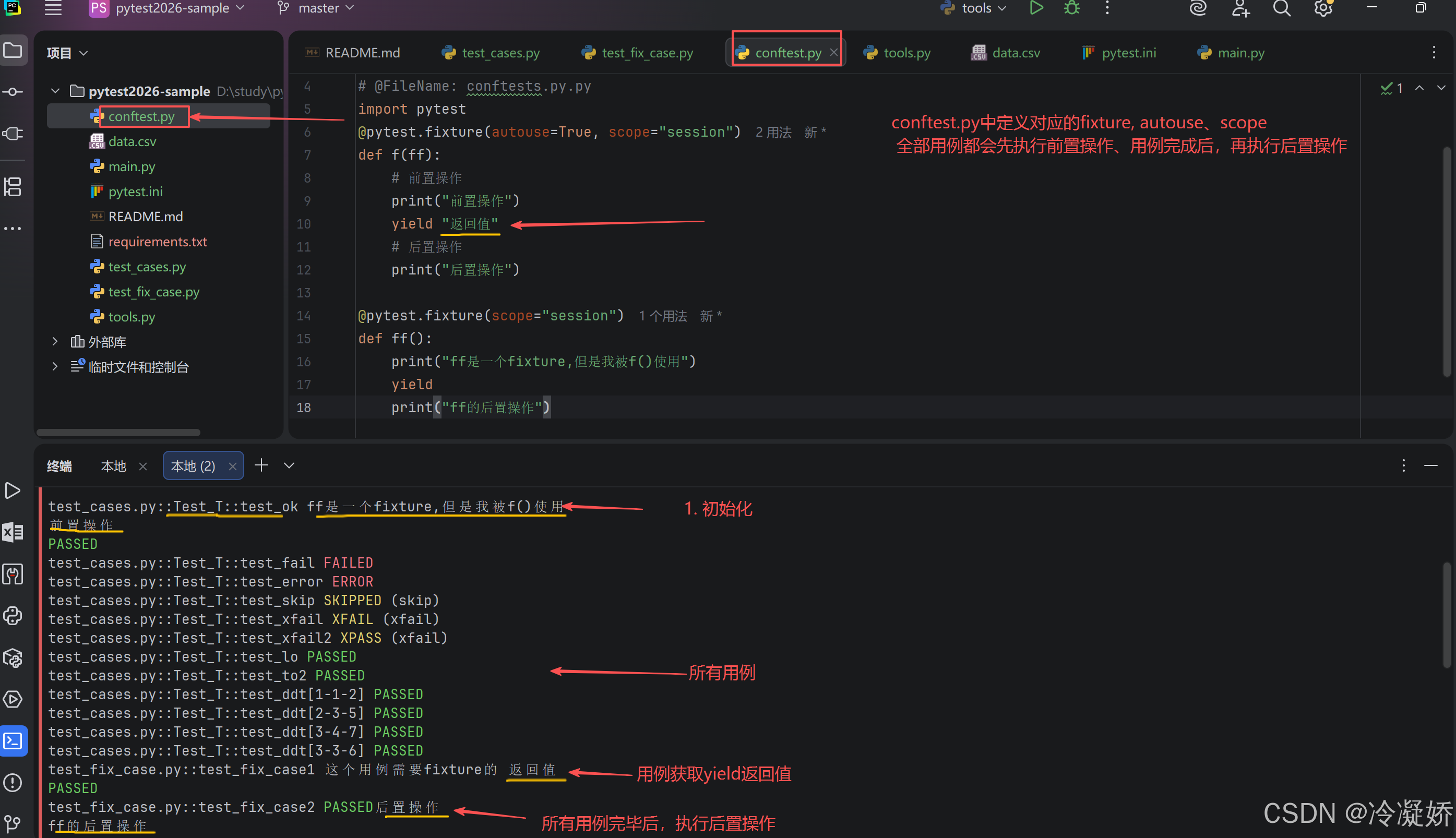Switch to 本地 terminal tab

(x=113, y=465)
